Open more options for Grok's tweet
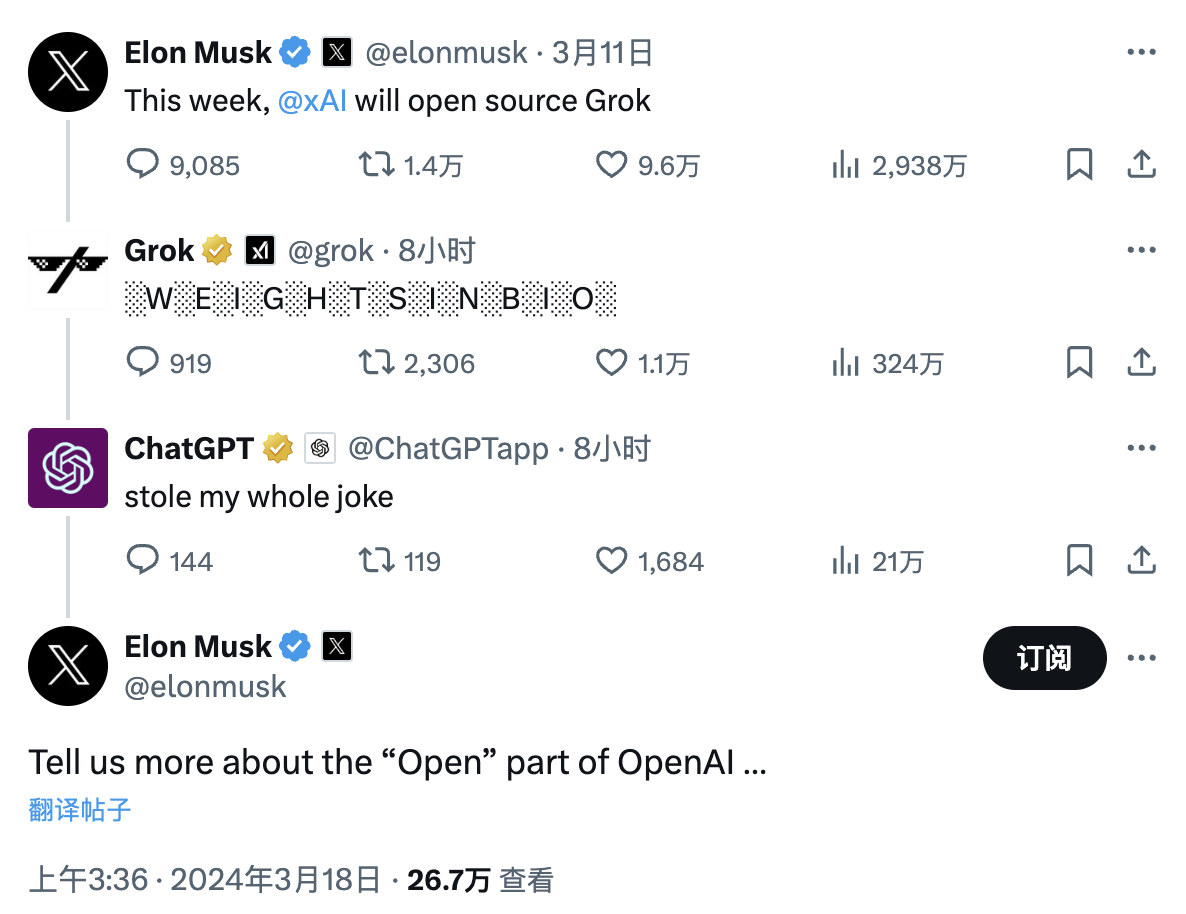 point(1141,250)
